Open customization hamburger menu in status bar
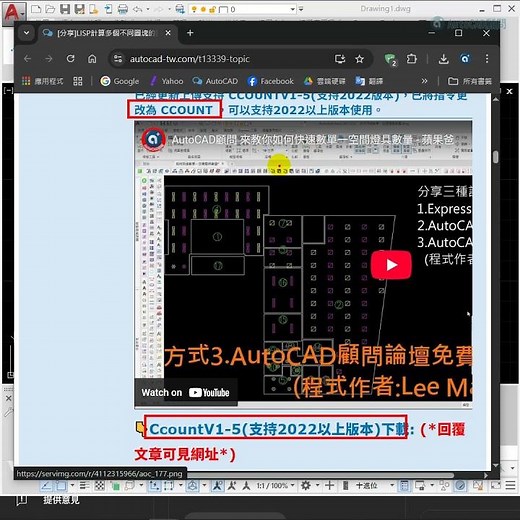520x520 pixels. (510, 485)
